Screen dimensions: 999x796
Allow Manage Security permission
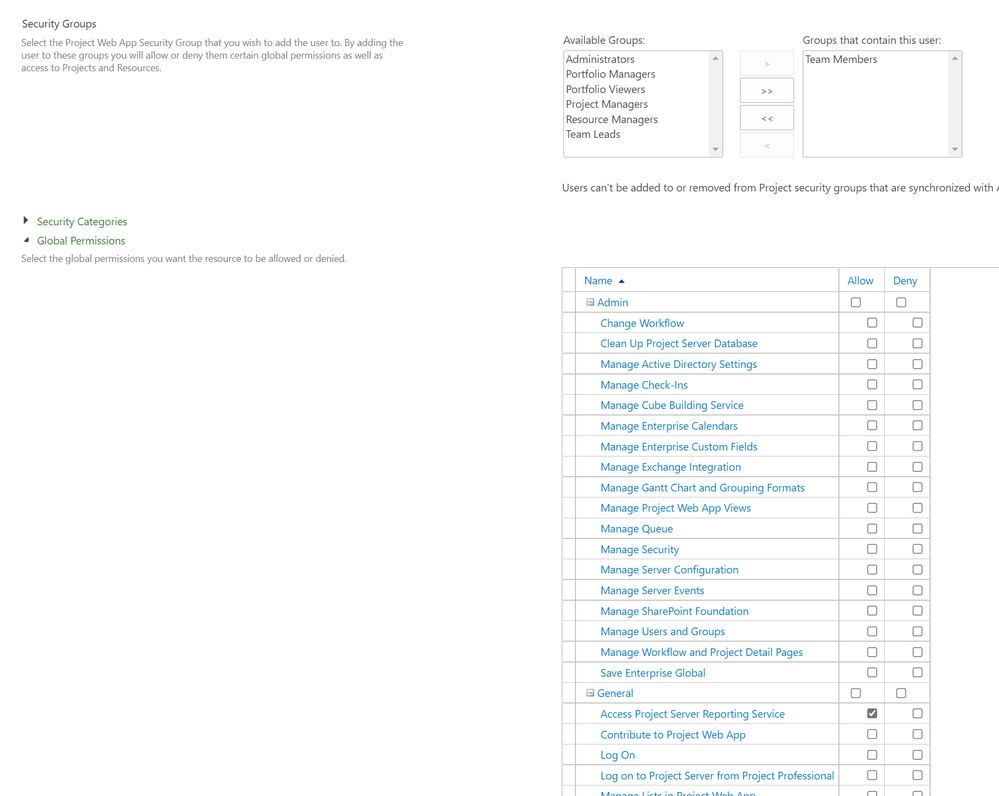point(872,549)
